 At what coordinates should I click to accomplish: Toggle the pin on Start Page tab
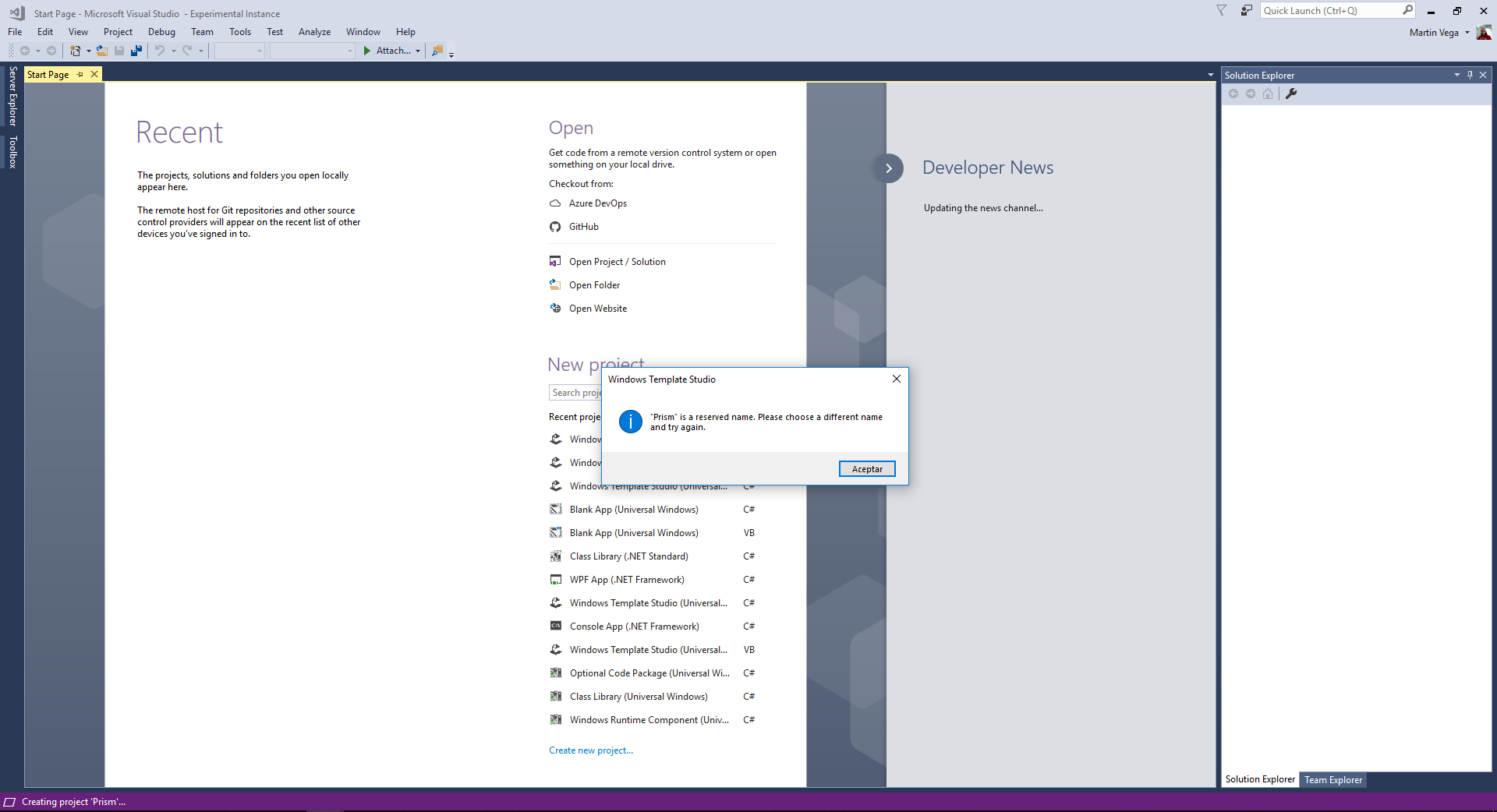click(x=80, y=74)
